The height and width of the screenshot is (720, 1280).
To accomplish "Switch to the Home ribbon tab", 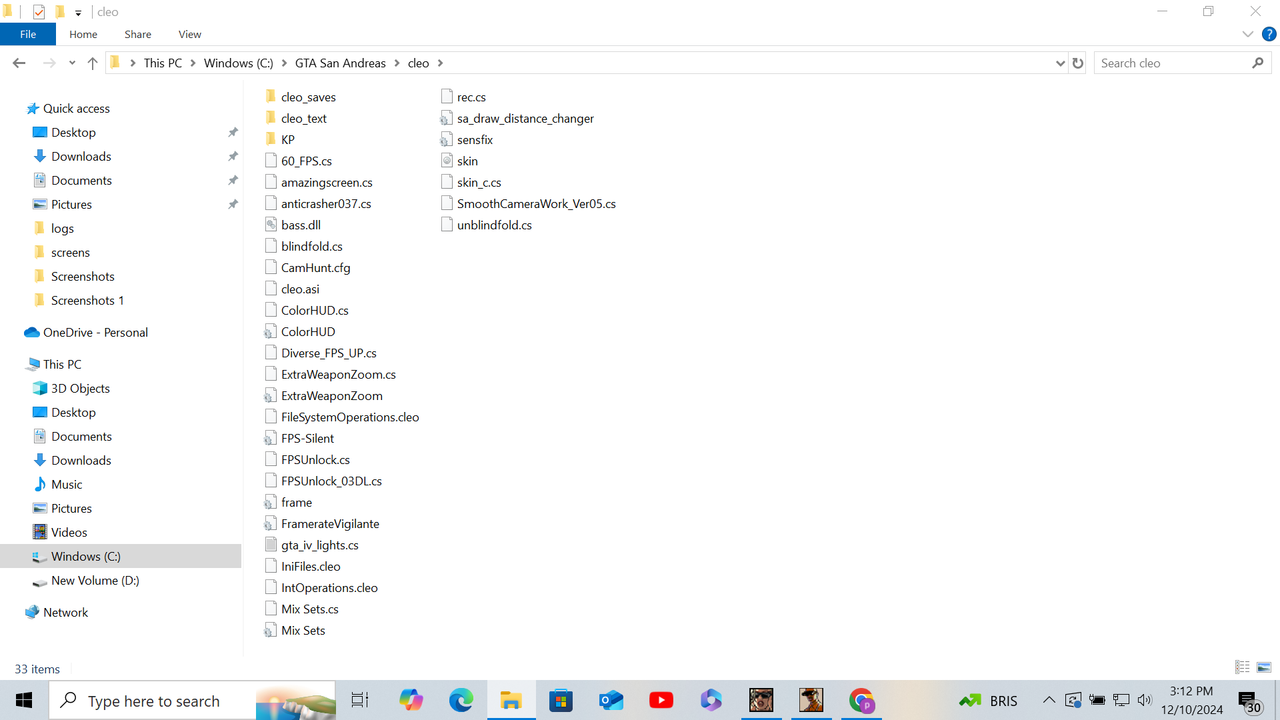I will pos(83,34).
